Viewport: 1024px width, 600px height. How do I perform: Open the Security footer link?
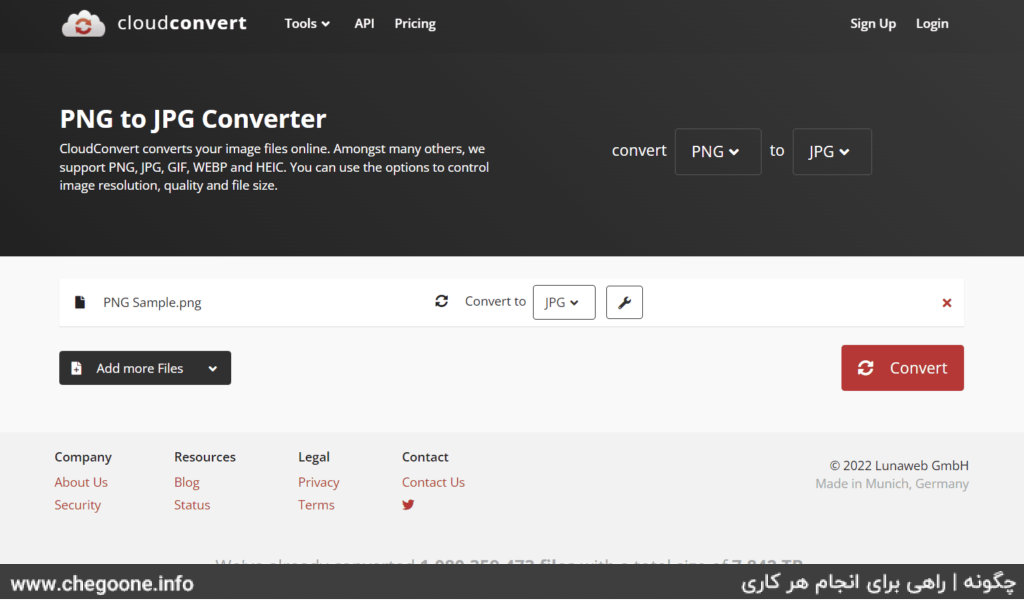coord(78,505)
